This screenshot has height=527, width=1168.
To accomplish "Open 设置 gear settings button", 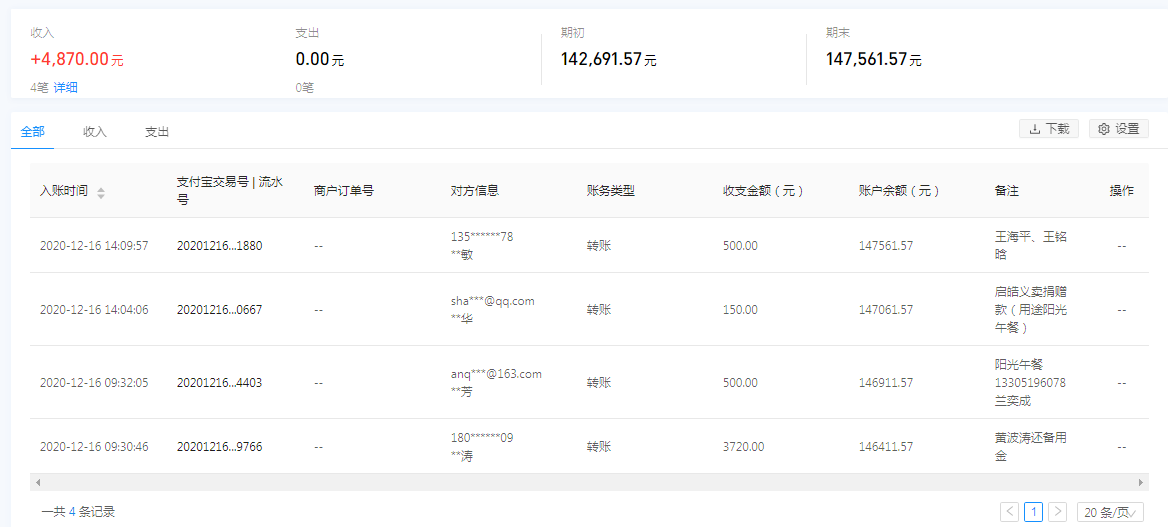I will (1118, 129).
